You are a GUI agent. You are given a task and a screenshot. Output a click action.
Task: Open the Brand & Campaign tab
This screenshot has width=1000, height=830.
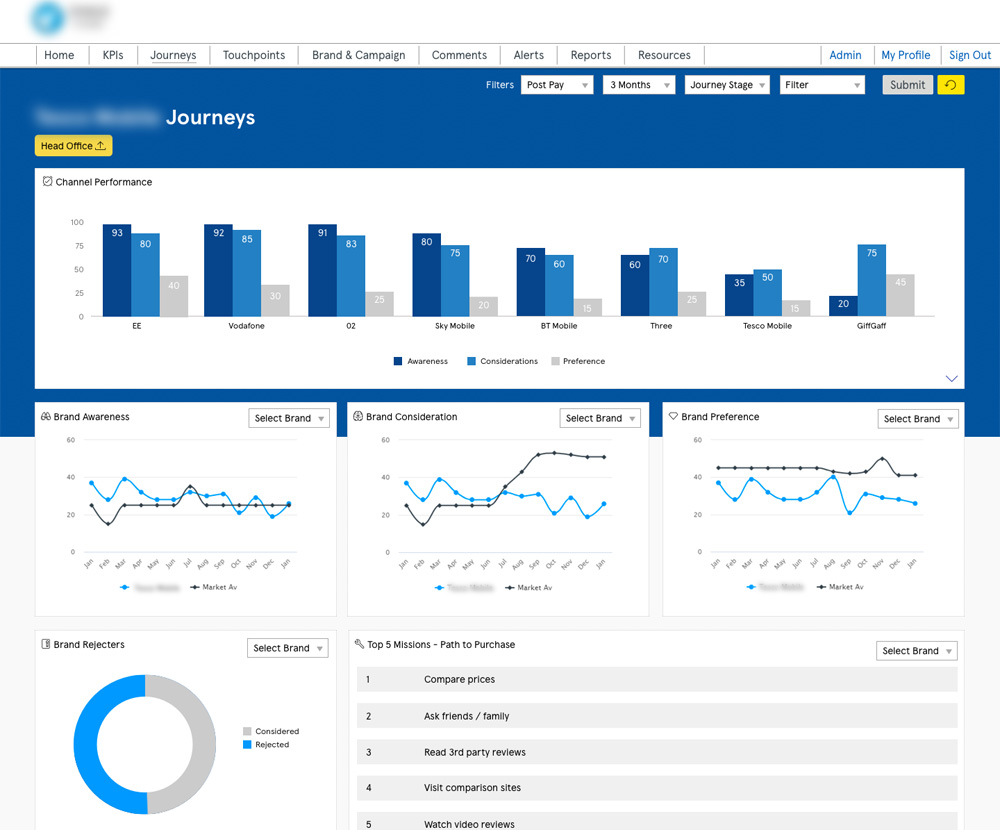tap(358, 55)
